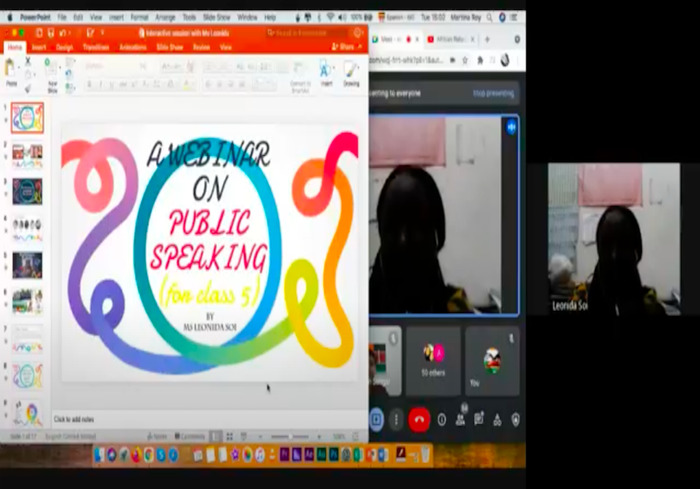Image resolution: width=700 pixels, height=489 pixels.
Task: Open the Paste dropdown arrow
Action: coord(19,67)
